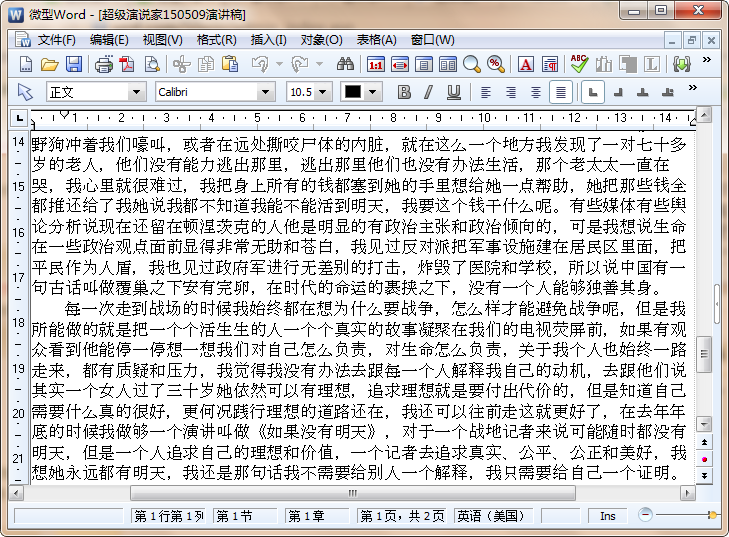Save document with the floppy disk icon

tap(74, 65)
